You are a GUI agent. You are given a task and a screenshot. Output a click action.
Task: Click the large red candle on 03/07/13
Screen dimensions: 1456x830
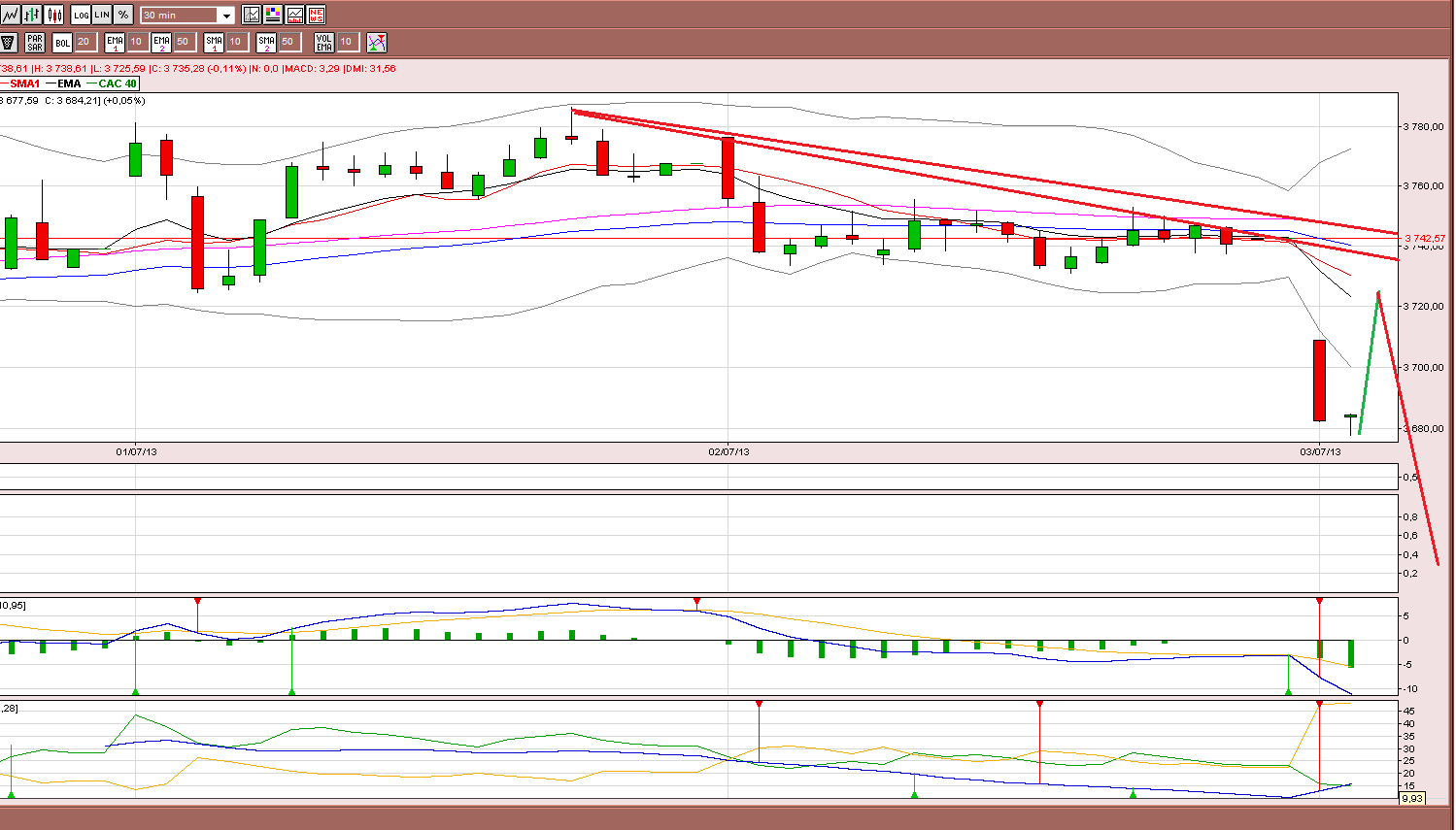[1319, 381]
